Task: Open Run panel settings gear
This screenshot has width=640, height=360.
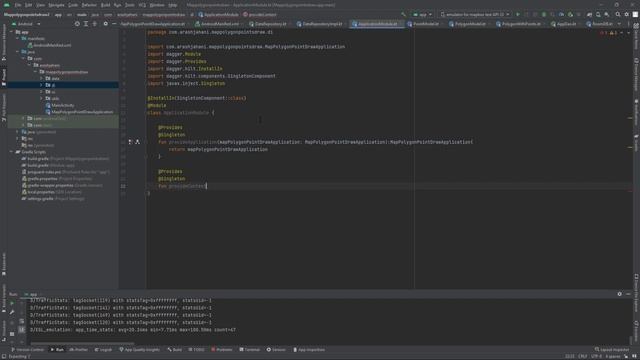Action: point(620,294)
